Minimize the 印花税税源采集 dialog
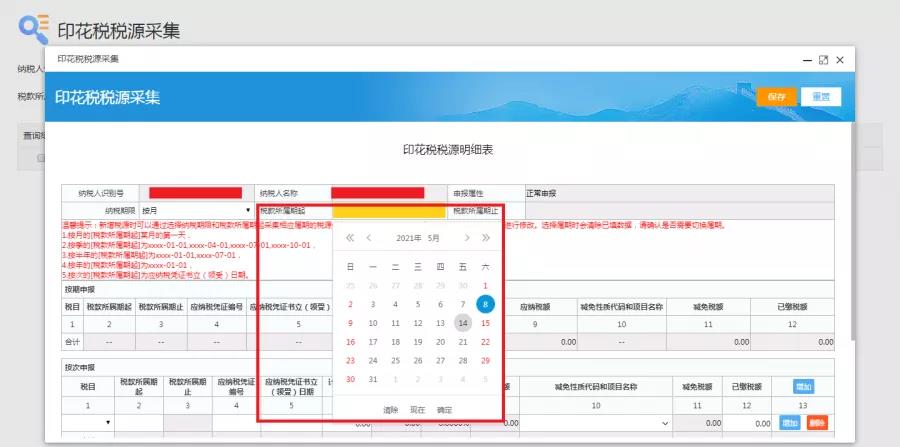The image size is (900, 447). pyautogui.click(x=808, y=60)
